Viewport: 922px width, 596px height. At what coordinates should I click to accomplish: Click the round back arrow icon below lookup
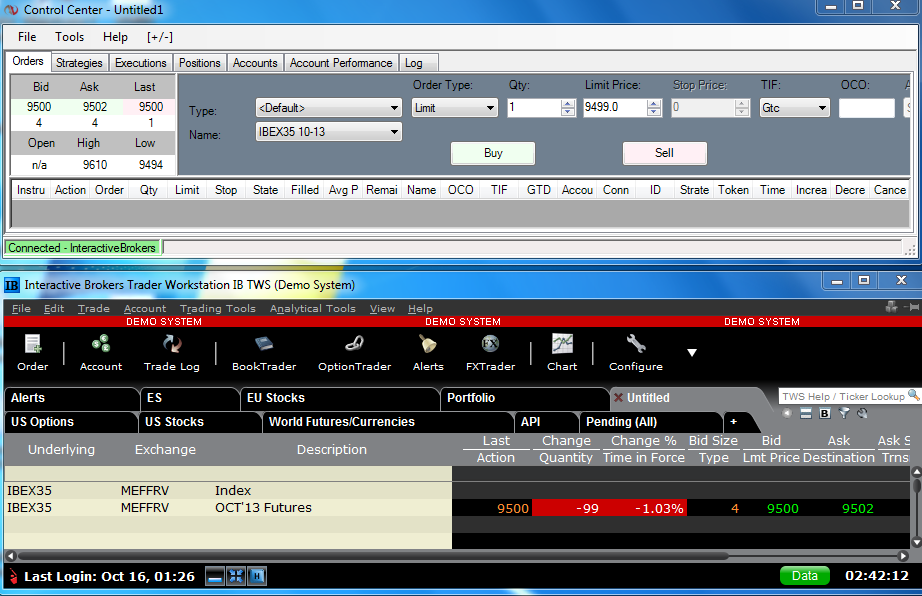(x=787, y=414)
